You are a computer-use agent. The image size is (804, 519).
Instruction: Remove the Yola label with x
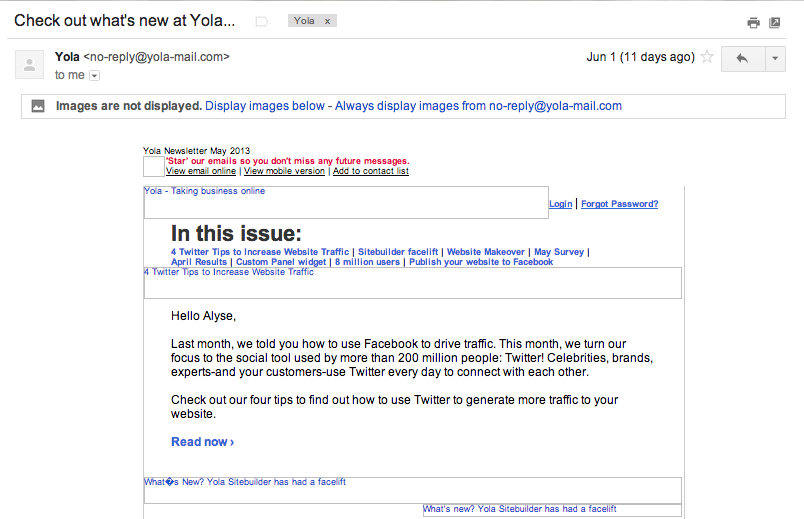pos(327,21)
